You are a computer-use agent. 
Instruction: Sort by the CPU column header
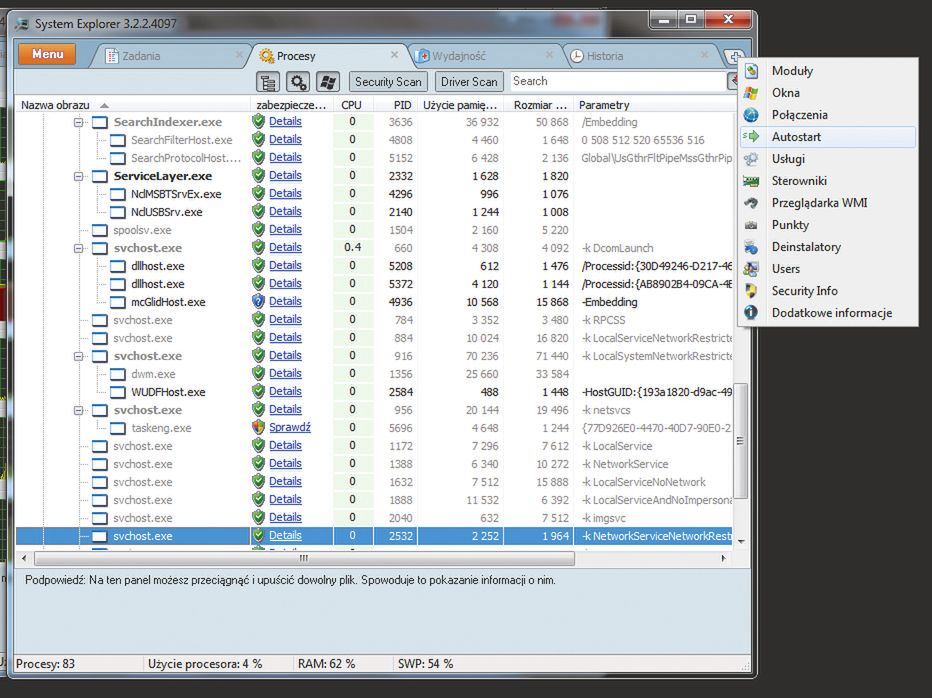[353, 105]
